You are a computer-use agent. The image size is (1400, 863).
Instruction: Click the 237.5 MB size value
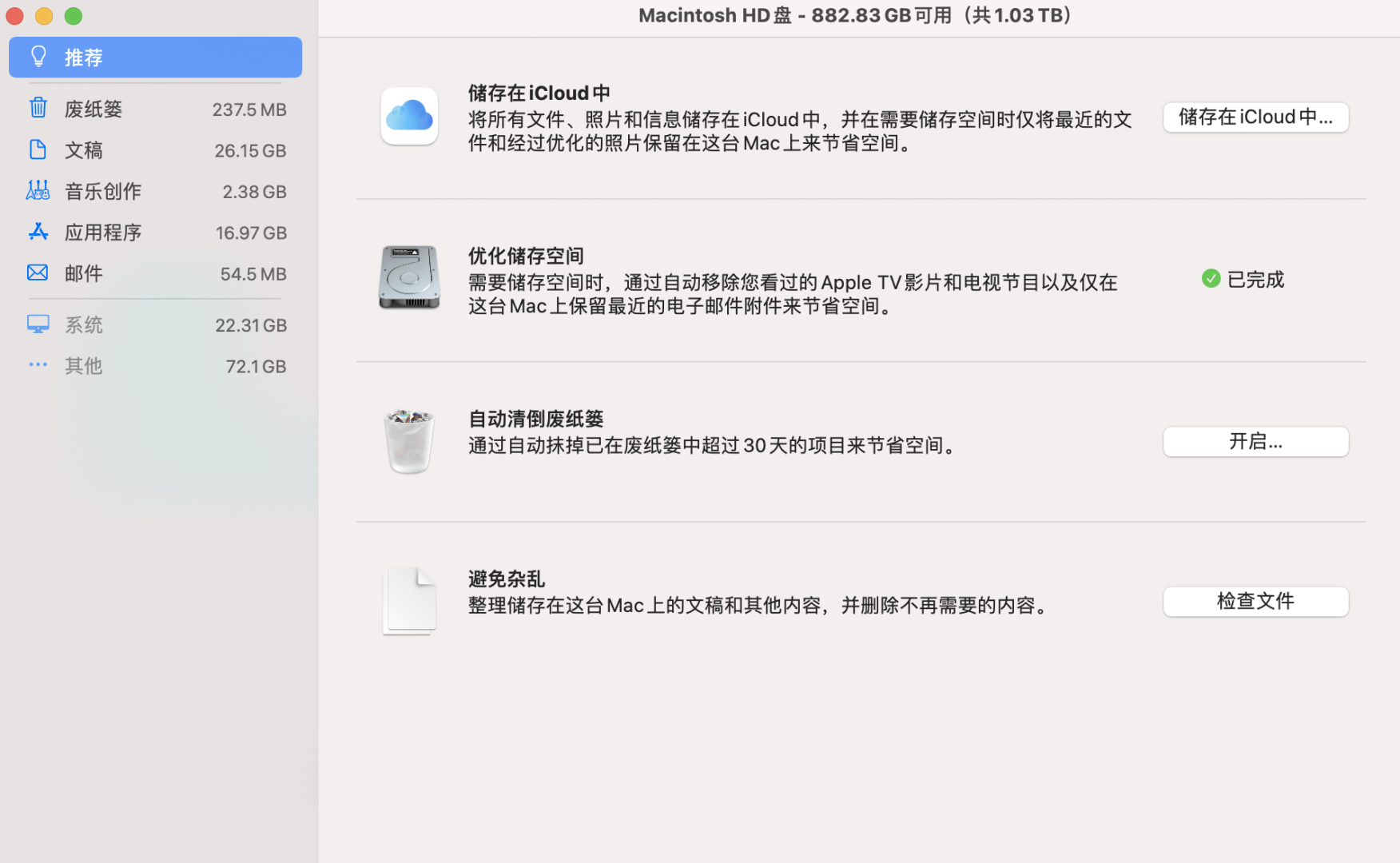point(249,109)
